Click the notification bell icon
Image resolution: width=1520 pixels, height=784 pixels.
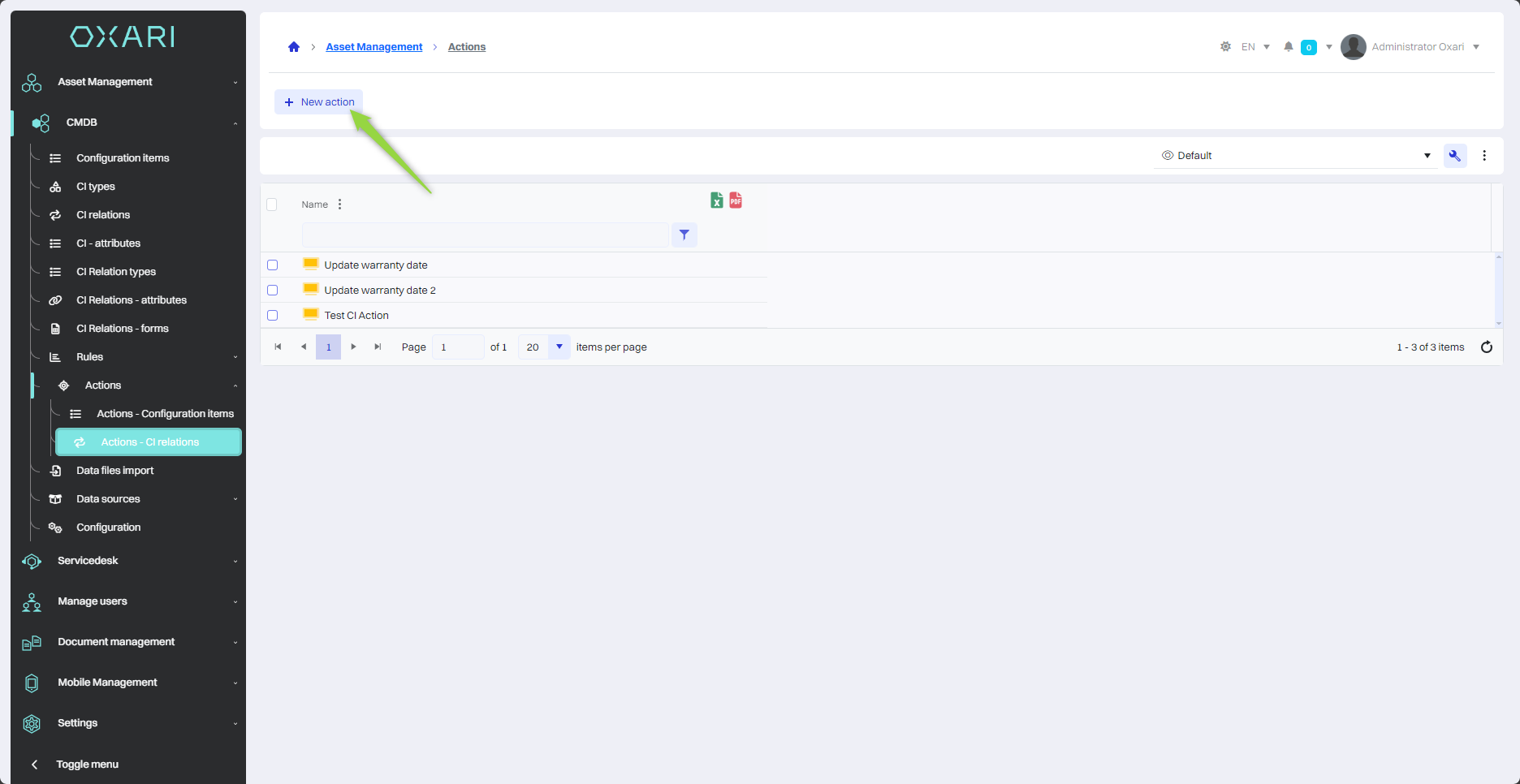coord(1288,47)
